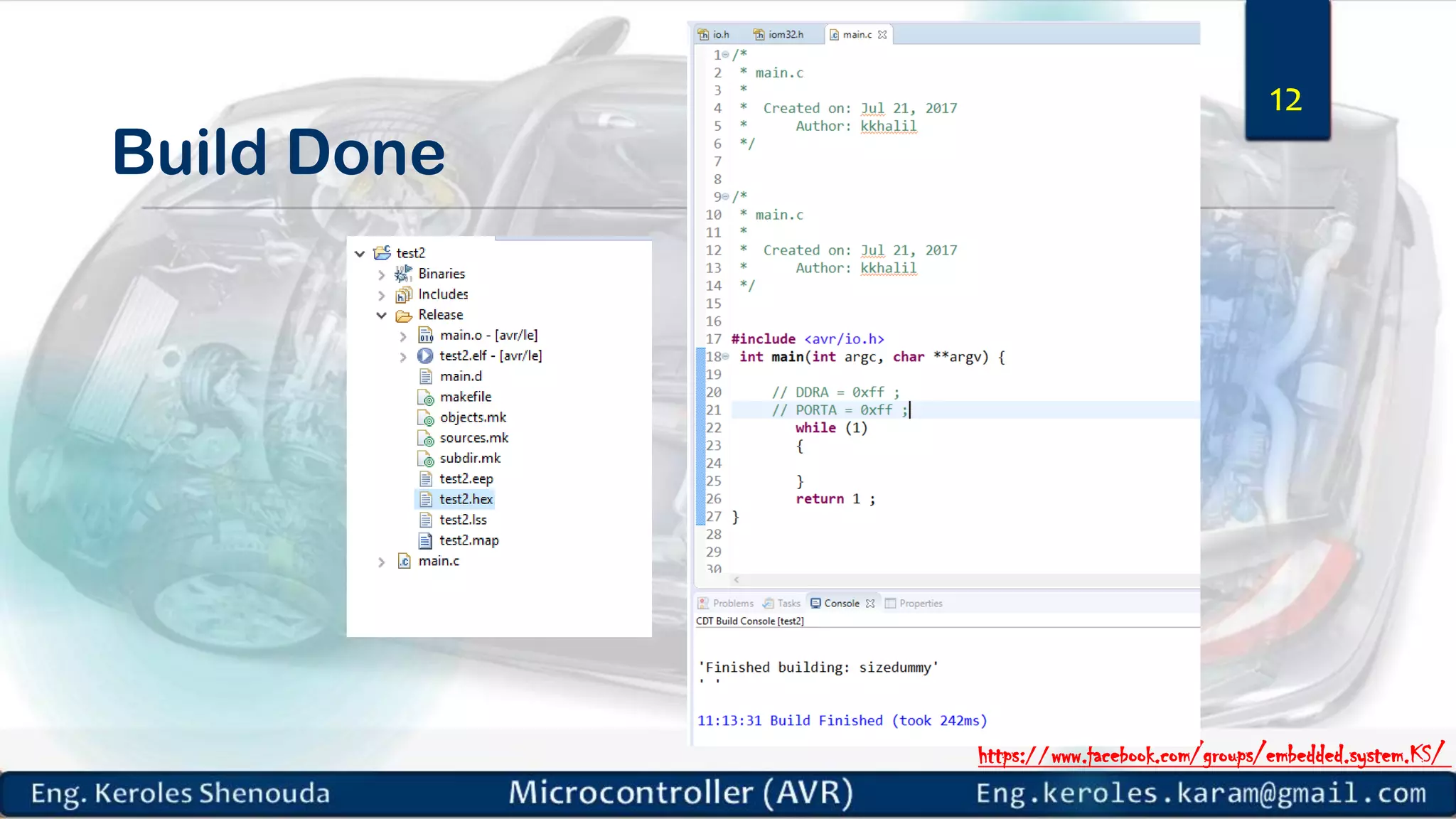
Task: Select test2.hex in the tree
Action: [x=455, y=499]
